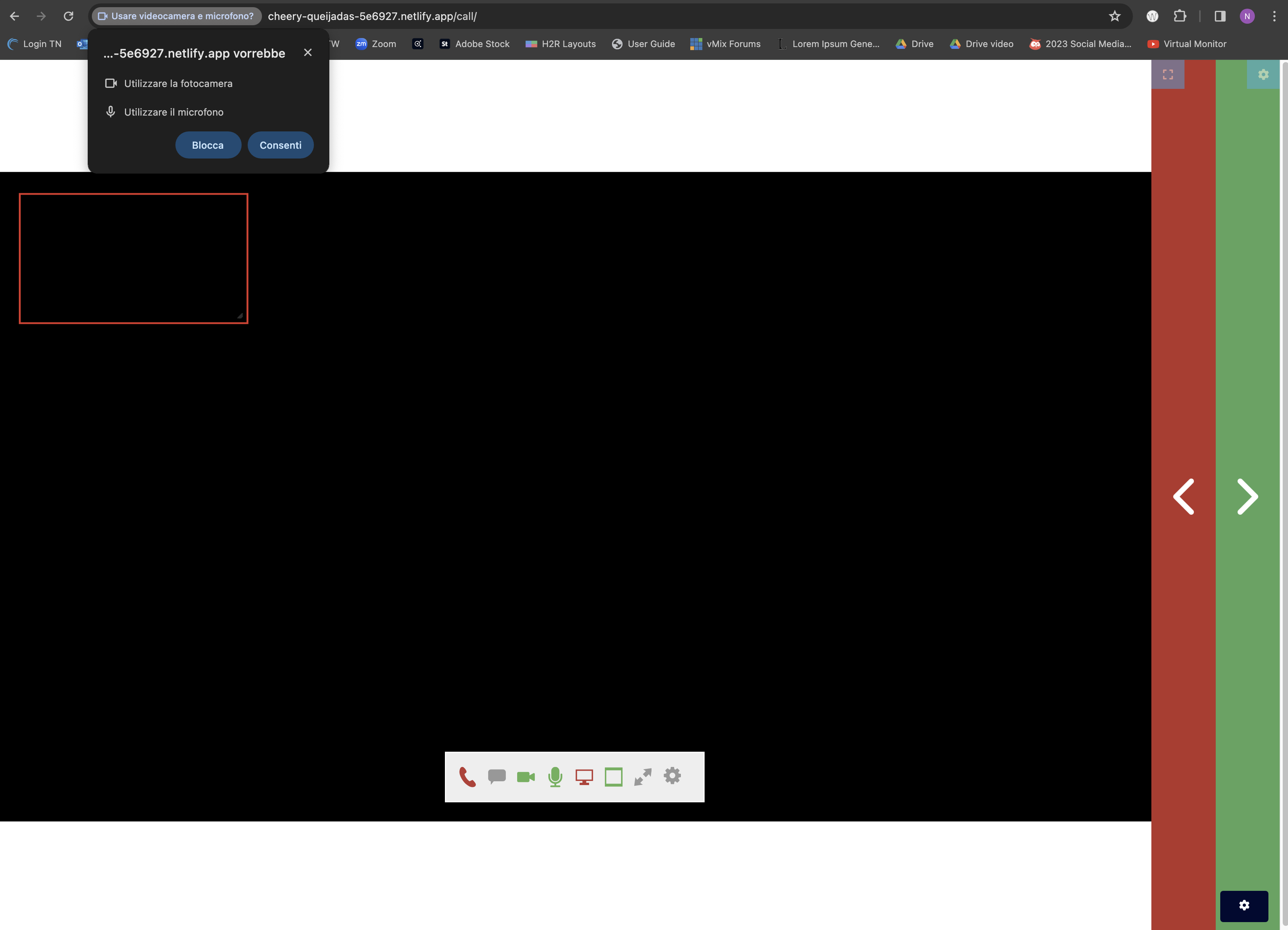The width and height of the screenshot is (1288, 930).
Task: Open the WordPress extension icon
Action: 1152,16
